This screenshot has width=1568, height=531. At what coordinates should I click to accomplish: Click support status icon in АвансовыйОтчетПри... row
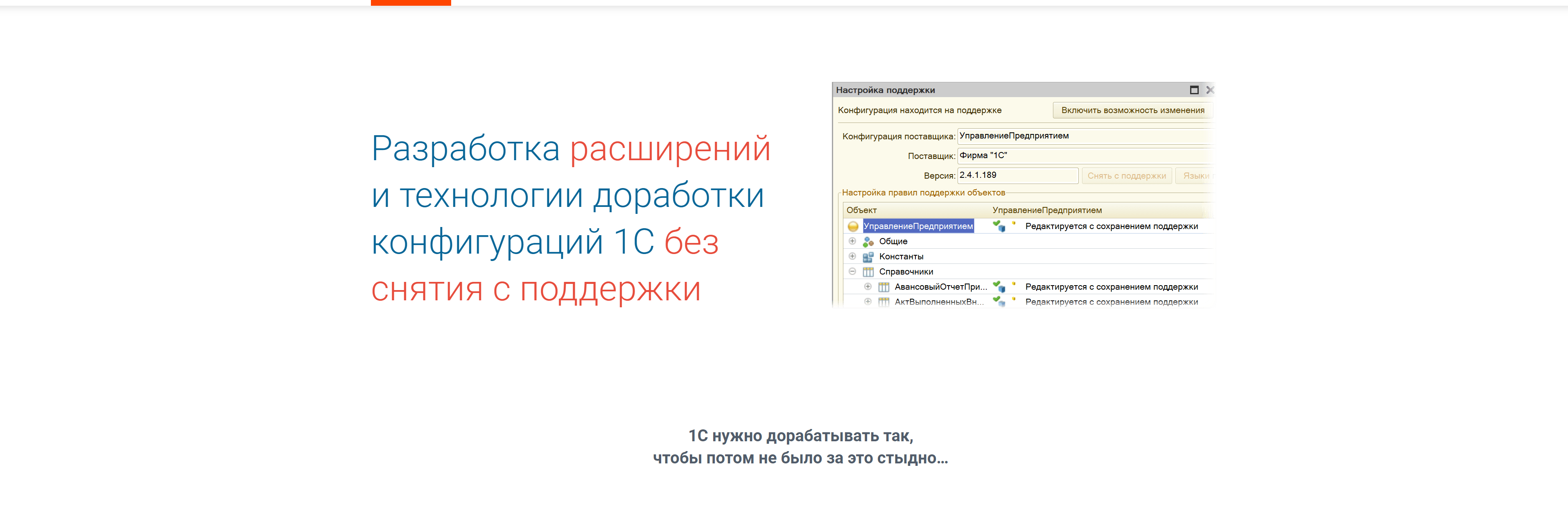pos(999,286)
